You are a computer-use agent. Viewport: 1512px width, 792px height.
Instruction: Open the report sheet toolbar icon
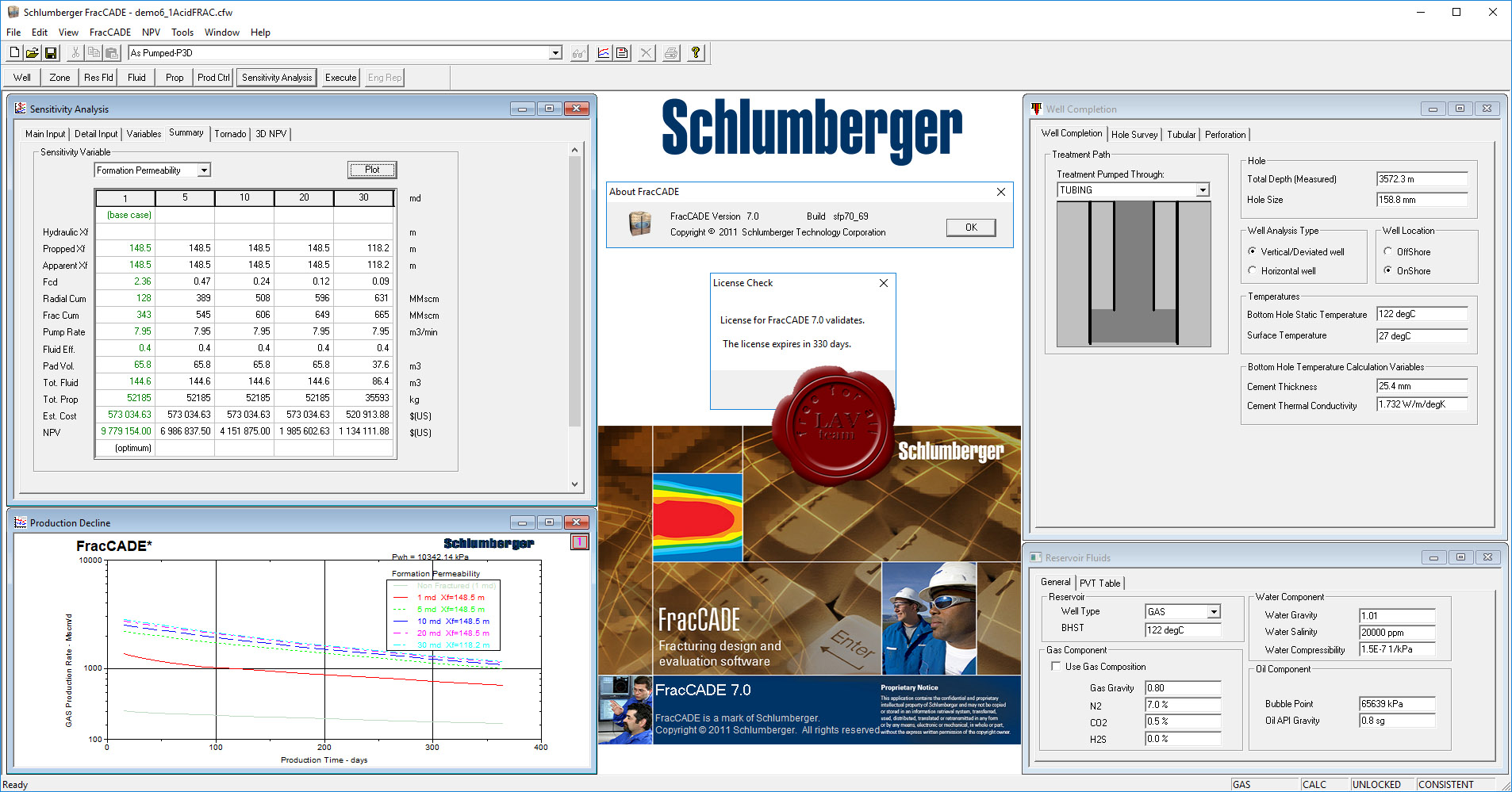(623, 53)
